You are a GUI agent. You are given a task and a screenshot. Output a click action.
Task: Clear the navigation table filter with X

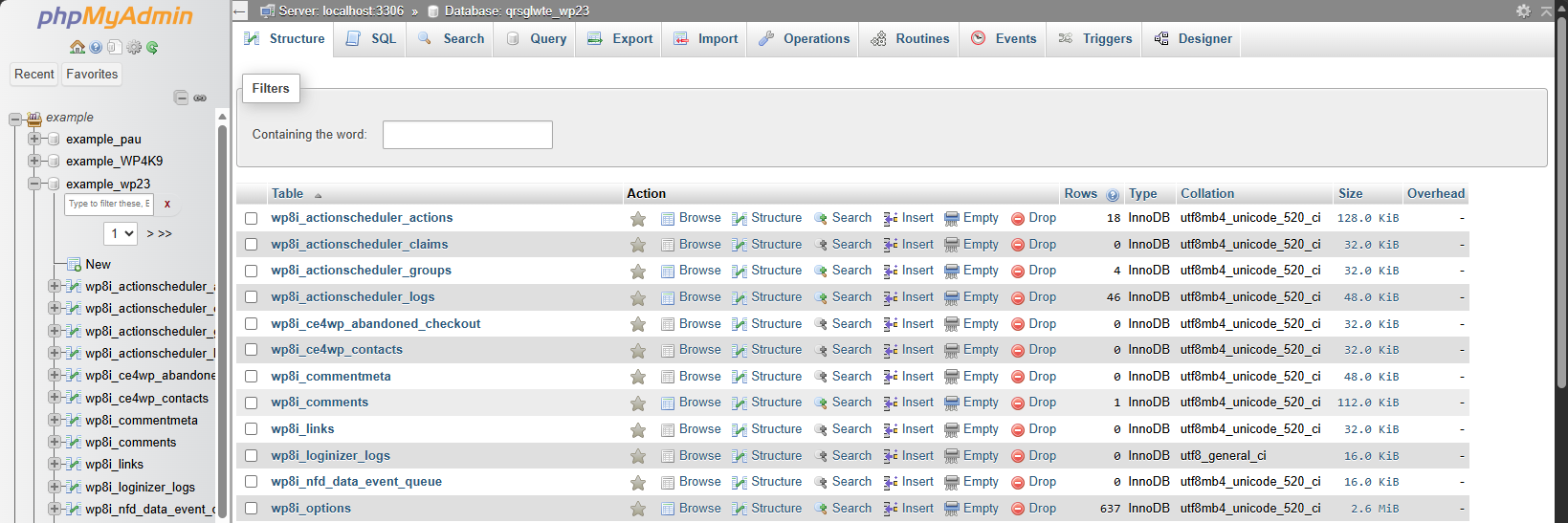[x=167, y=204]
